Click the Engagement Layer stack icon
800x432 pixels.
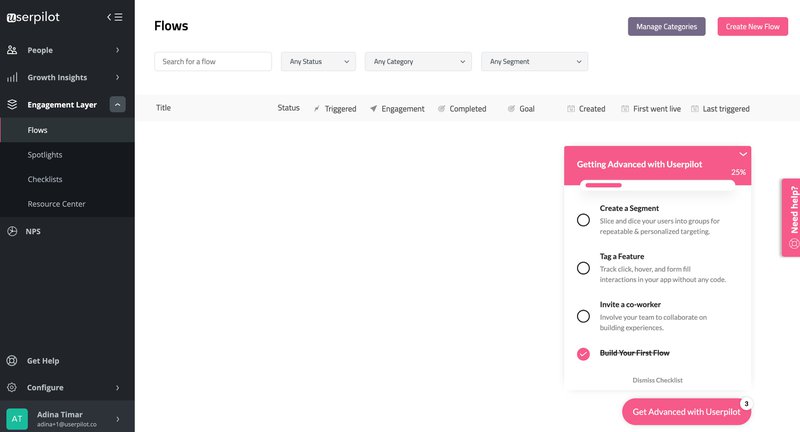point(12,104)
